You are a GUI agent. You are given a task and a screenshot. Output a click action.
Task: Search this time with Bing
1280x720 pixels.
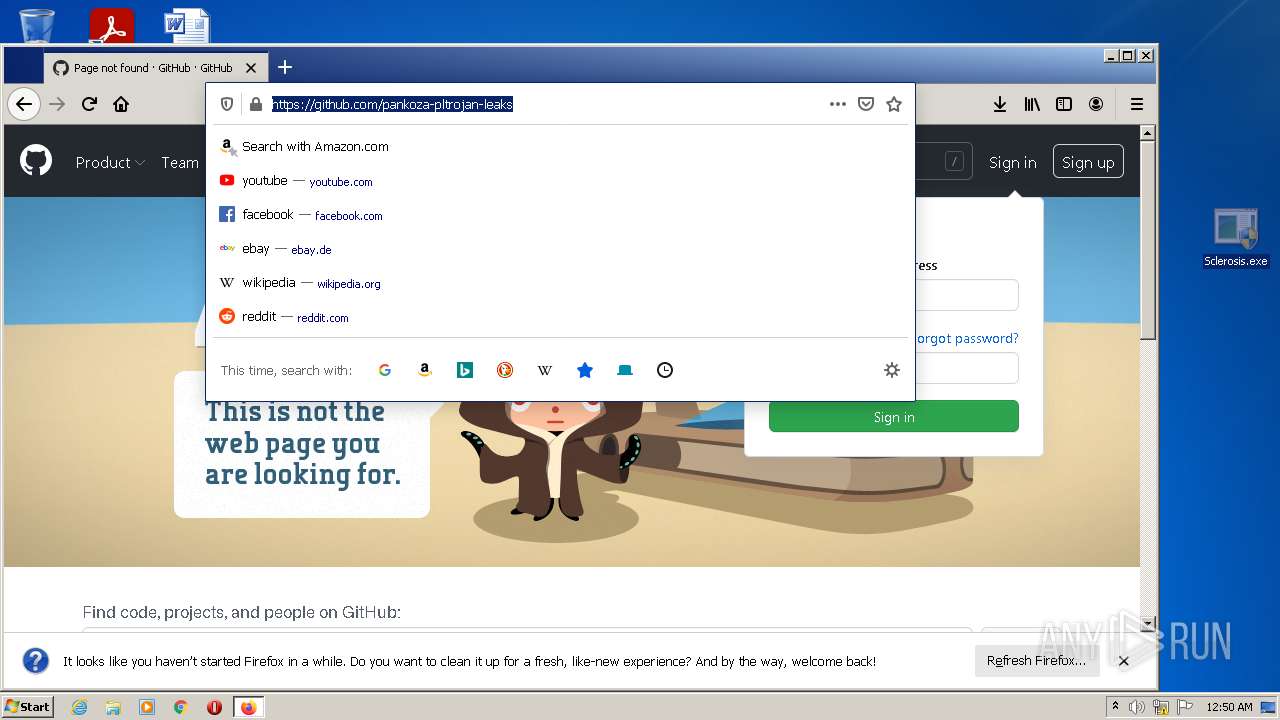click(465, 370)
